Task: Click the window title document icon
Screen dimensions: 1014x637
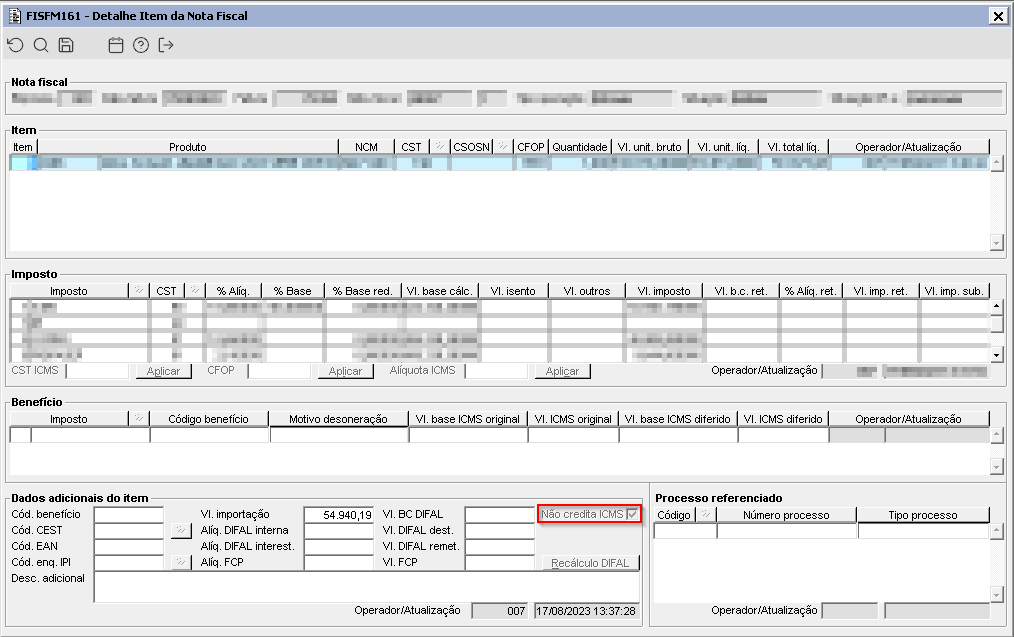Action: pos(15,16)
